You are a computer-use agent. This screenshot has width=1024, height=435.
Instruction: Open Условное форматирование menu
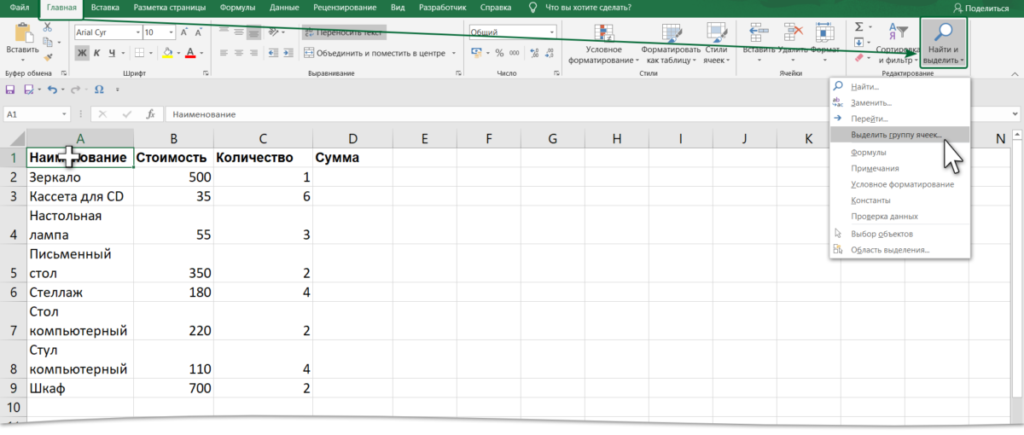coord(603,44)
